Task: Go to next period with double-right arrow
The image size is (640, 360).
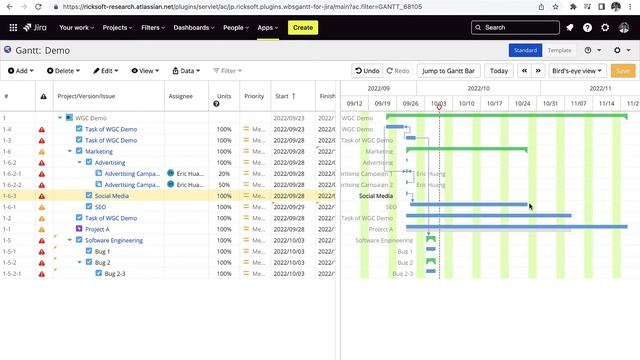Action: [538, 71]
